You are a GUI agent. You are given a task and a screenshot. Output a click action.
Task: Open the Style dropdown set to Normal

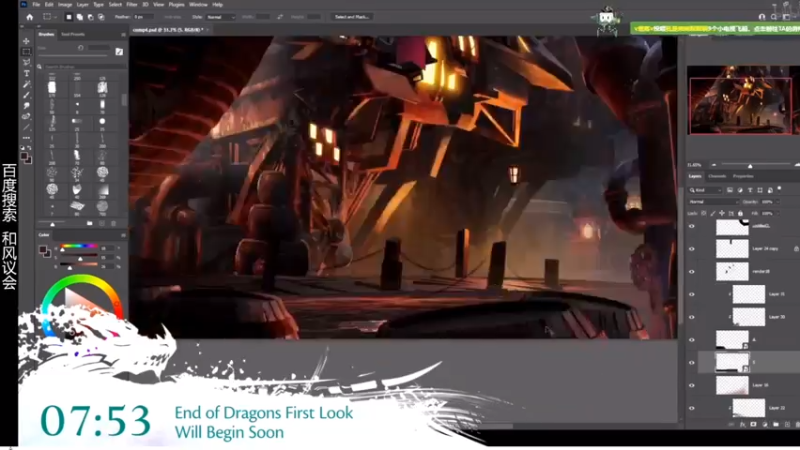pos(221,17)
